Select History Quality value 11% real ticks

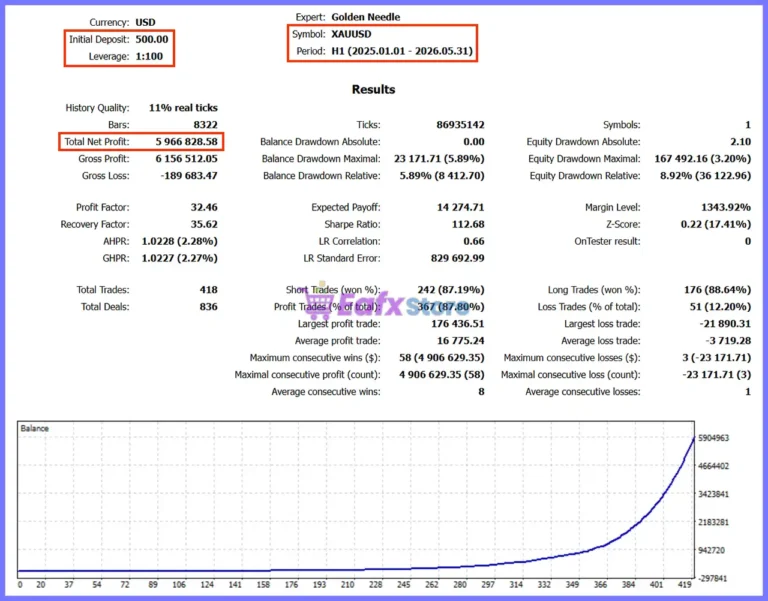click(183, 108)
